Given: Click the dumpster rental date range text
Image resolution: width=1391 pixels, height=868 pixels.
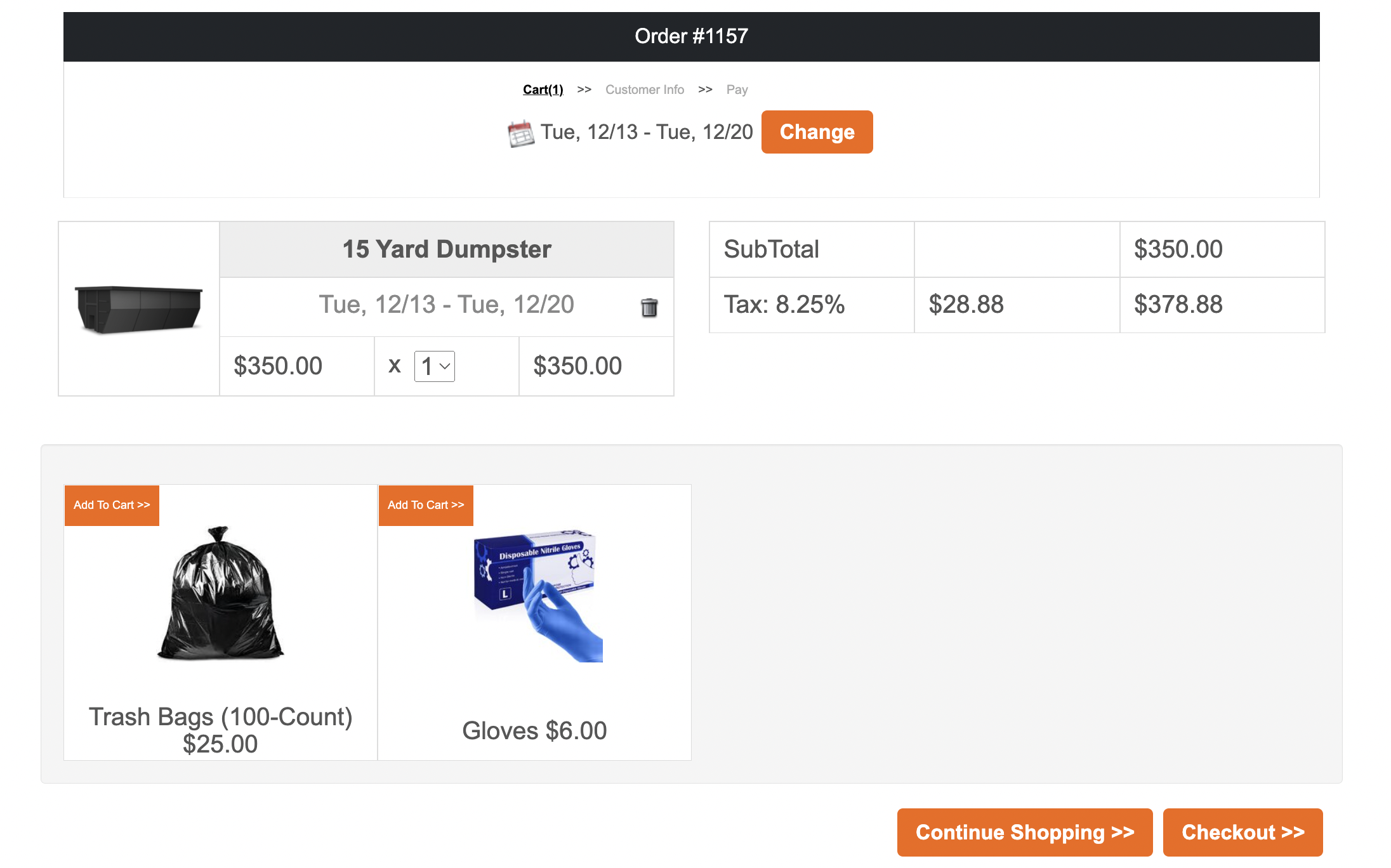Looking at the screenshot, I should coord(446,305).
